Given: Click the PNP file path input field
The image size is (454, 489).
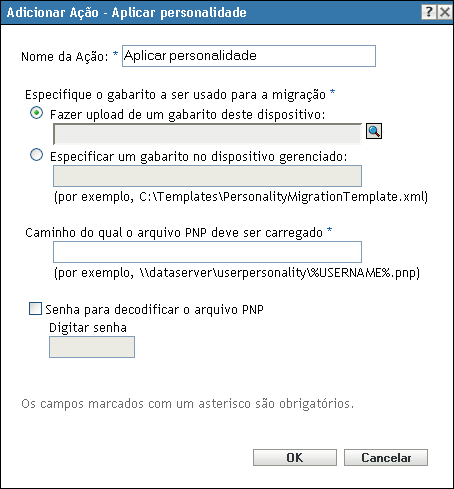Looking at the screenshot, I should click(207, 252).
